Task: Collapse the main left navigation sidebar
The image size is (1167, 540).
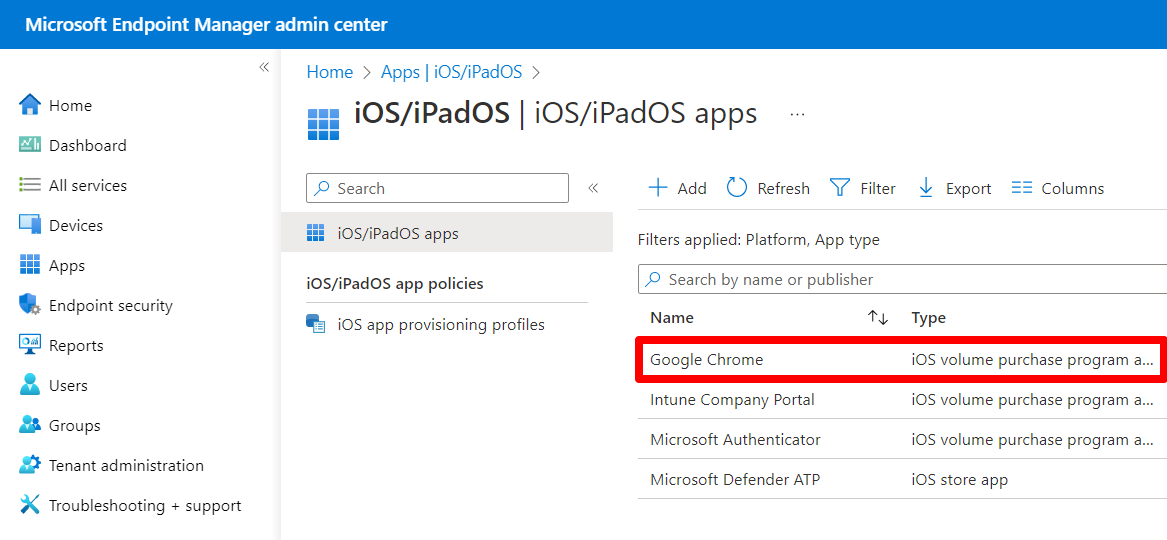Action: click(263, 68)
